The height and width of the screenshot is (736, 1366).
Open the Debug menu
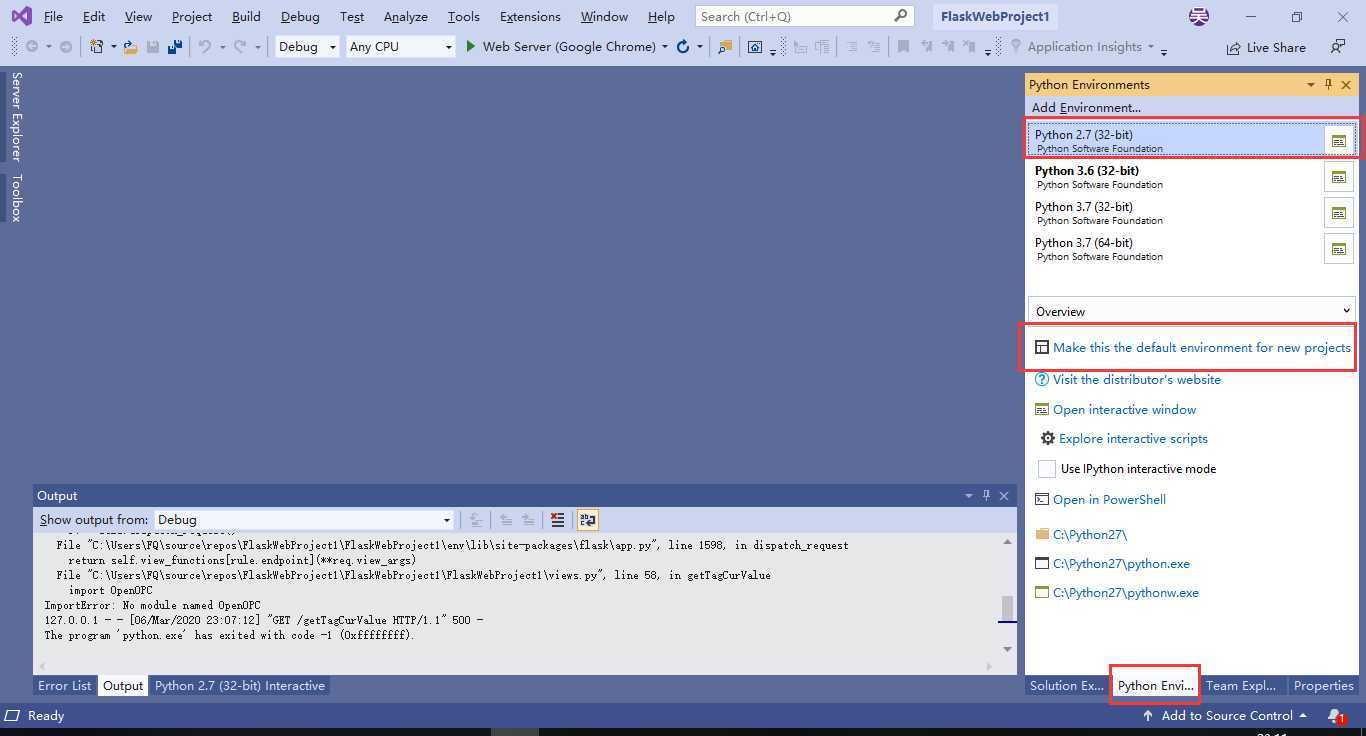tap(300, 16)
